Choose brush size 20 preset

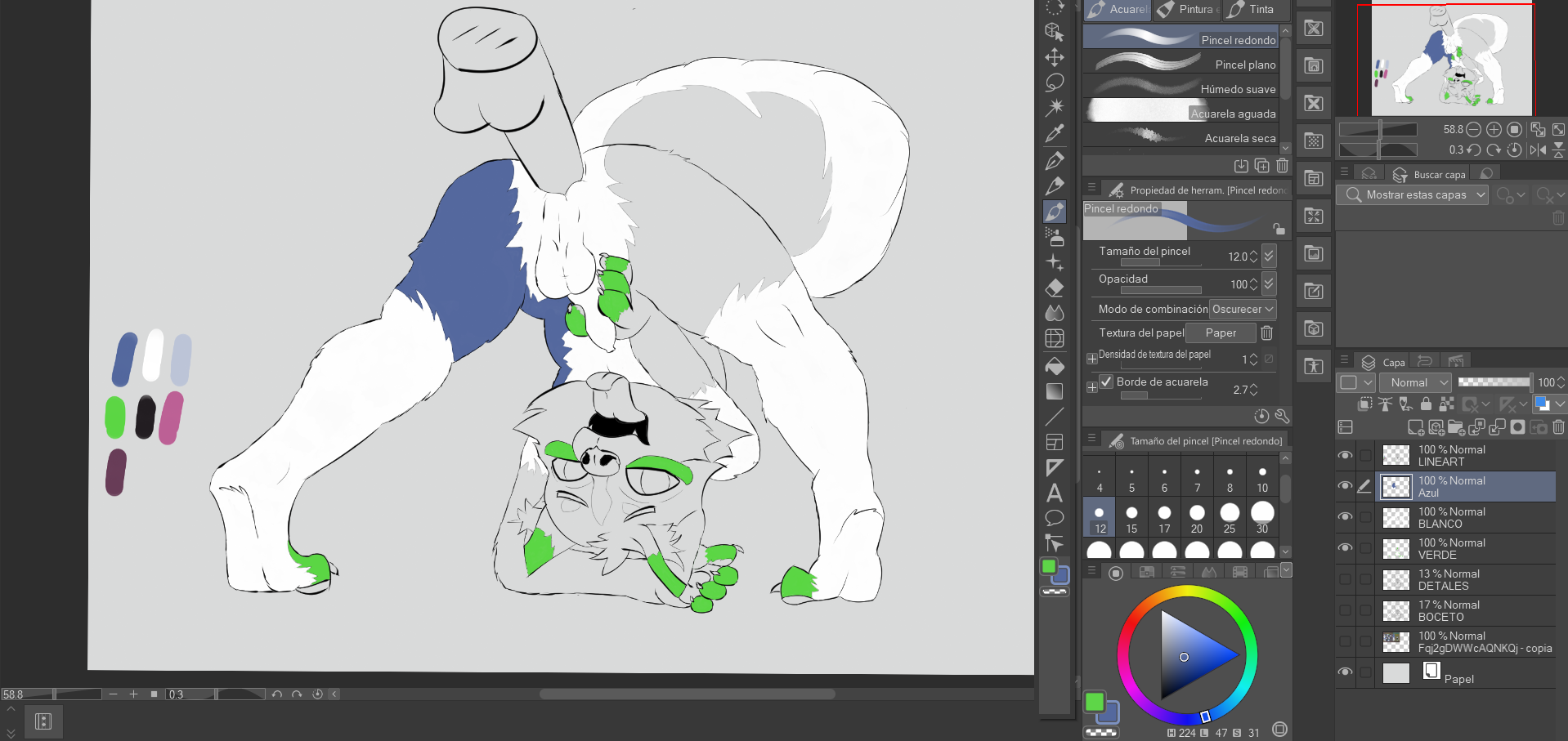(1197, 518)
